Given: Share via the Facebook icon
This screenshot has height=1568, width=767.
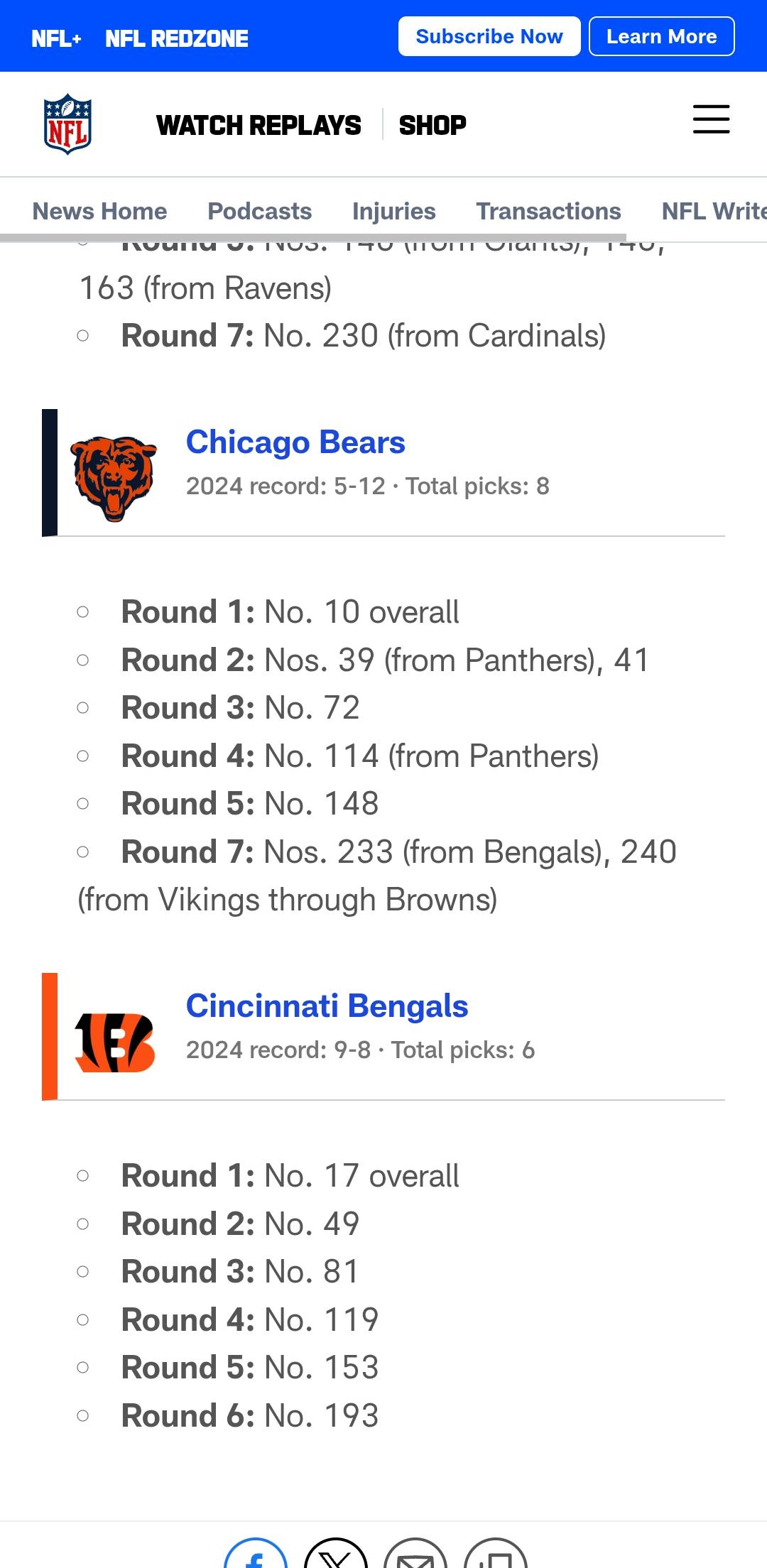Looking at the screenshot, I should click(x=256, y=1553).
